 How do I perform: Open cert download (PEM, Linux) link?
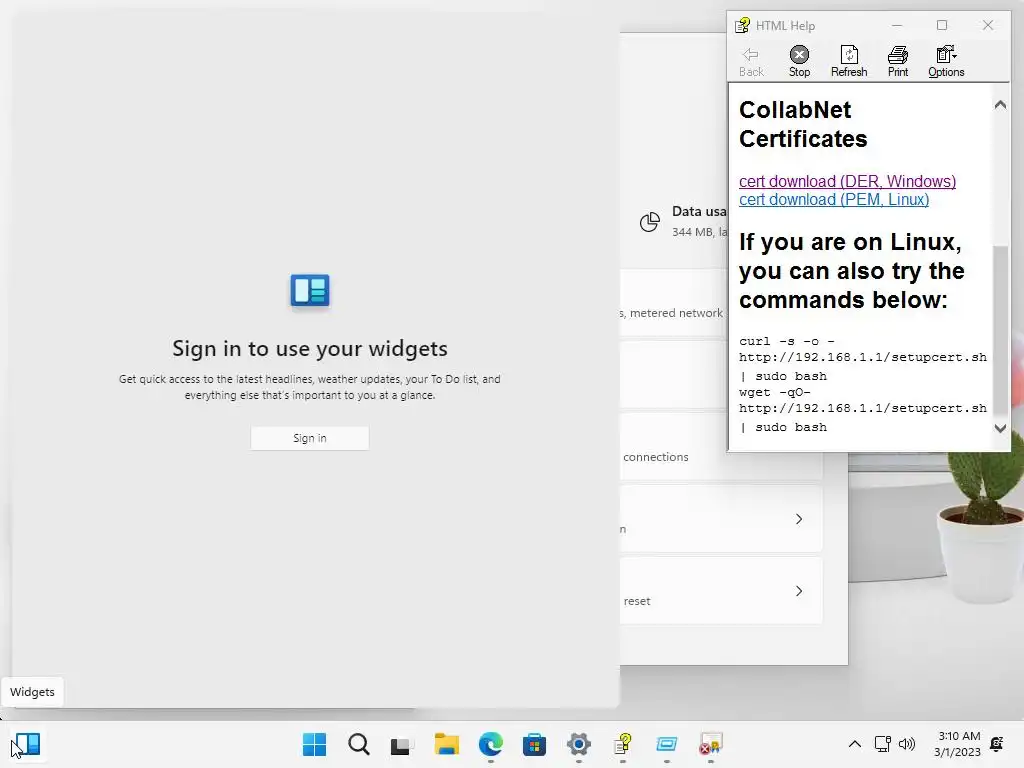pos(834,199)
